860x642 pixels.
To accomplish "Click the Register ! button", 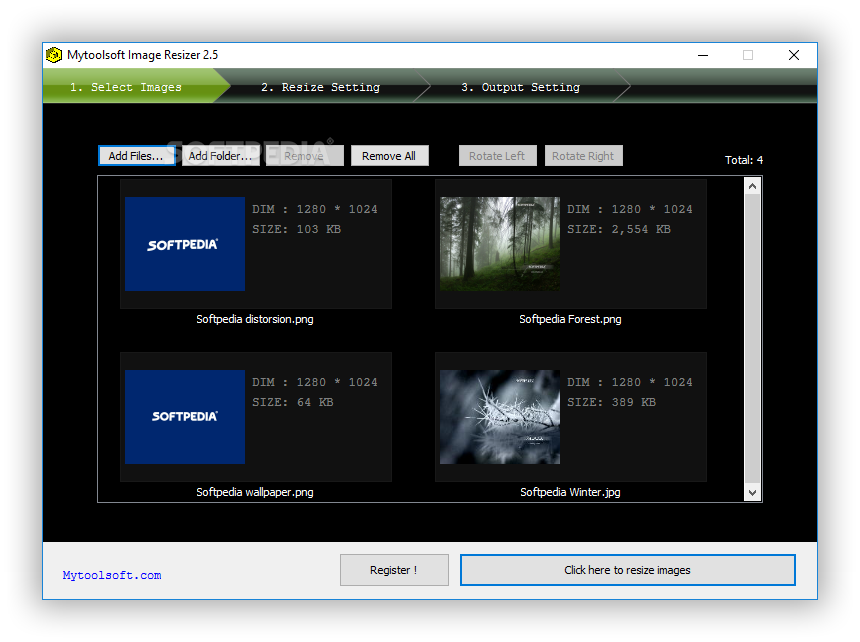I will coord(394,570).
